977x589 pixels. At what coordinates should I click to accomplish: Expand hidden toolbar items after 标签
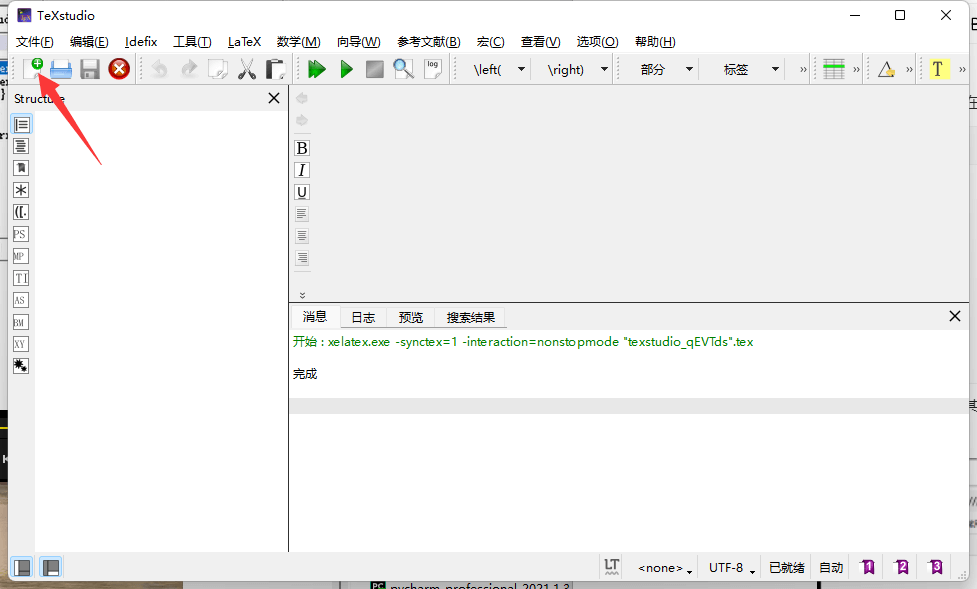pos(803,70)
